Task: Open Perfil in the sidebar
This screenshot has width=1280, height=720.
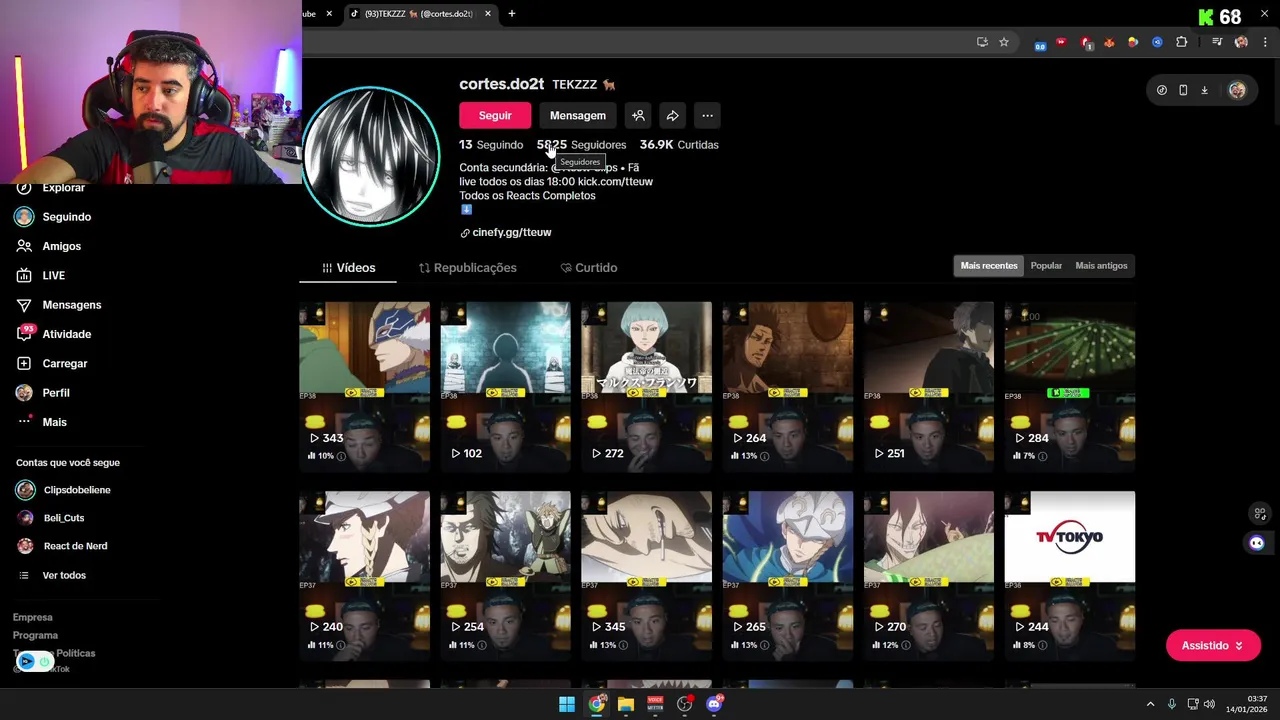Action: [43, 393]
